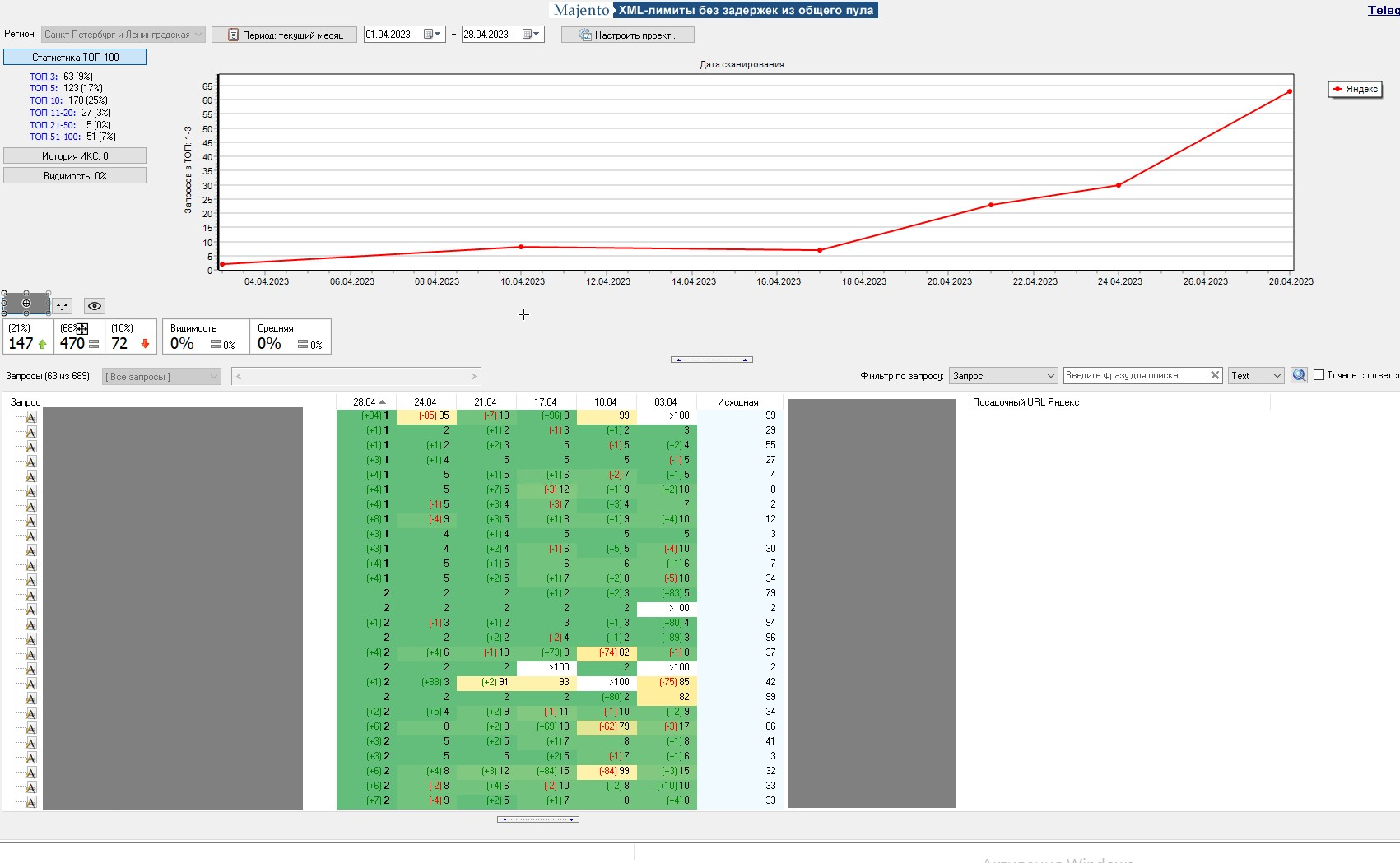
Task: Toggle the eye visibility icon button
Action: pyautogui.click(x=95, y=306)
